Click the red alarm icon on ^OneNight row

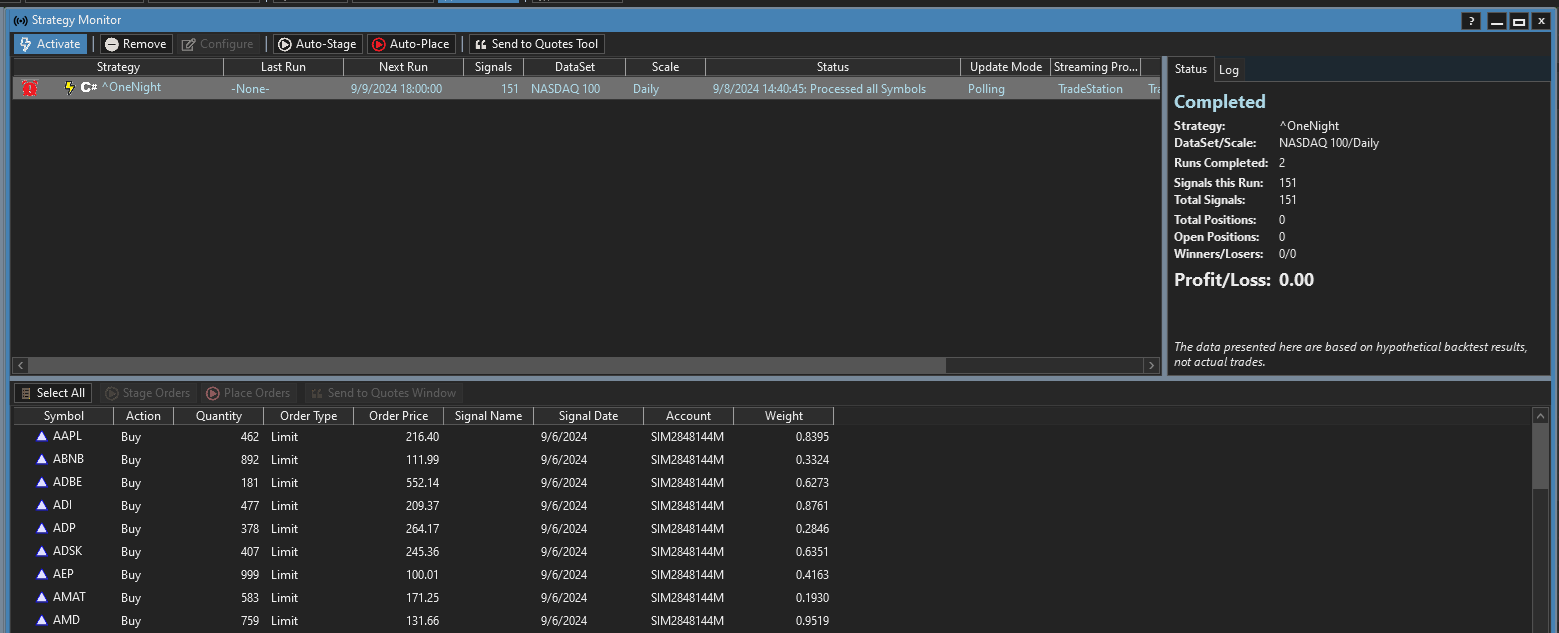[x=30, y=88]
